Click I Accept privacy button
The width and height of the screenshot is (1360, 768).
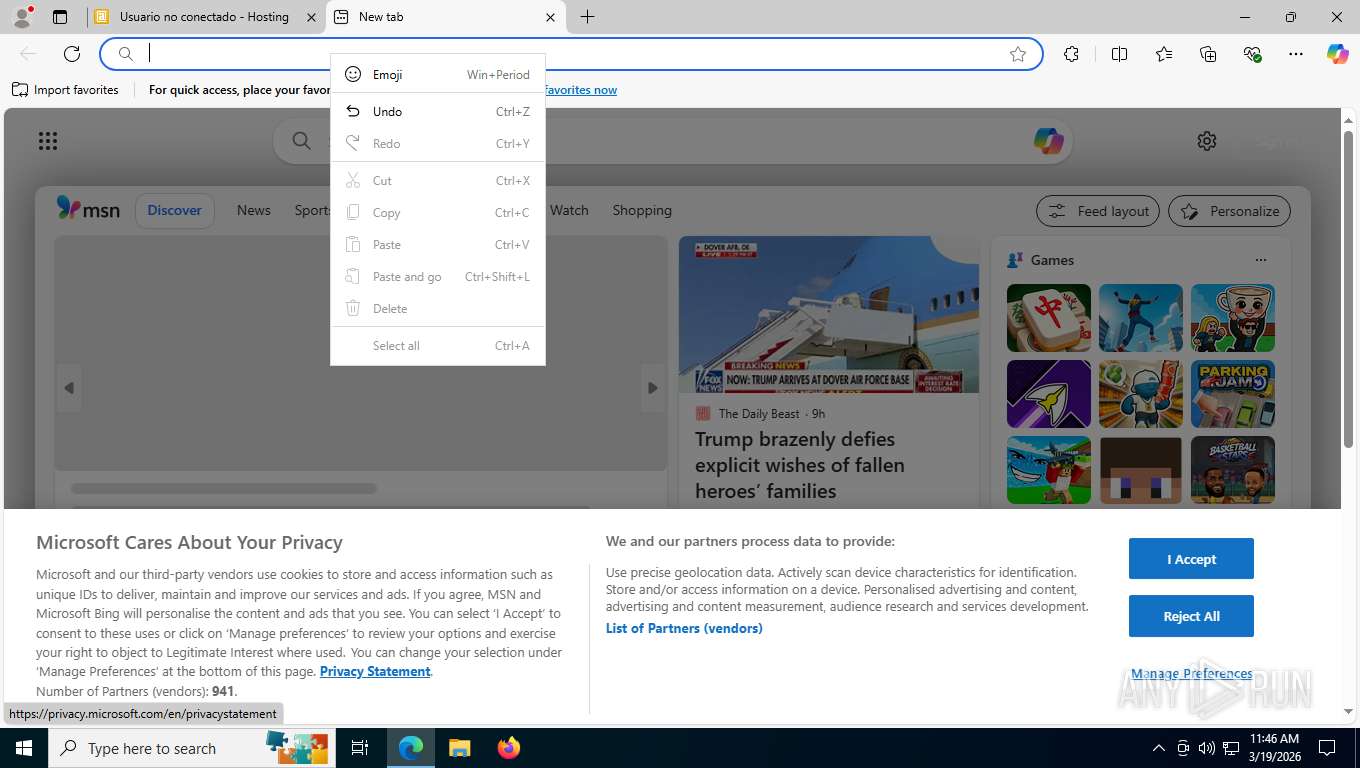click(x=1191, y=559)
